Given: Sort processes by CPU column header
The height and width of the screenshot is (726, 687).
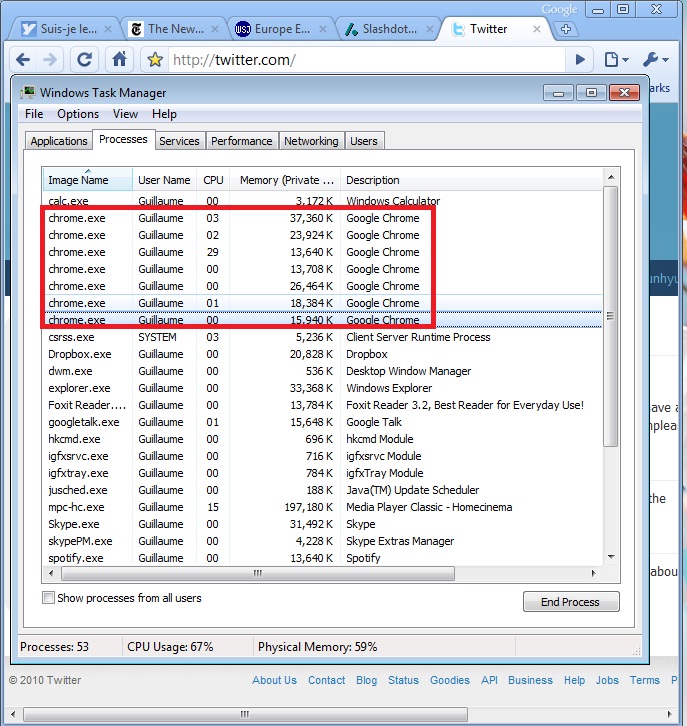Looking at the screenshot, I should 213,180.
